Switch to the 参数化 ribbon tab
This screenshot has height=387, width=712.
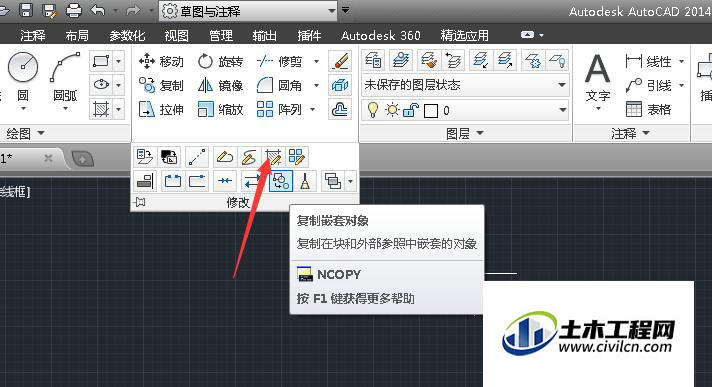point(127,35)
